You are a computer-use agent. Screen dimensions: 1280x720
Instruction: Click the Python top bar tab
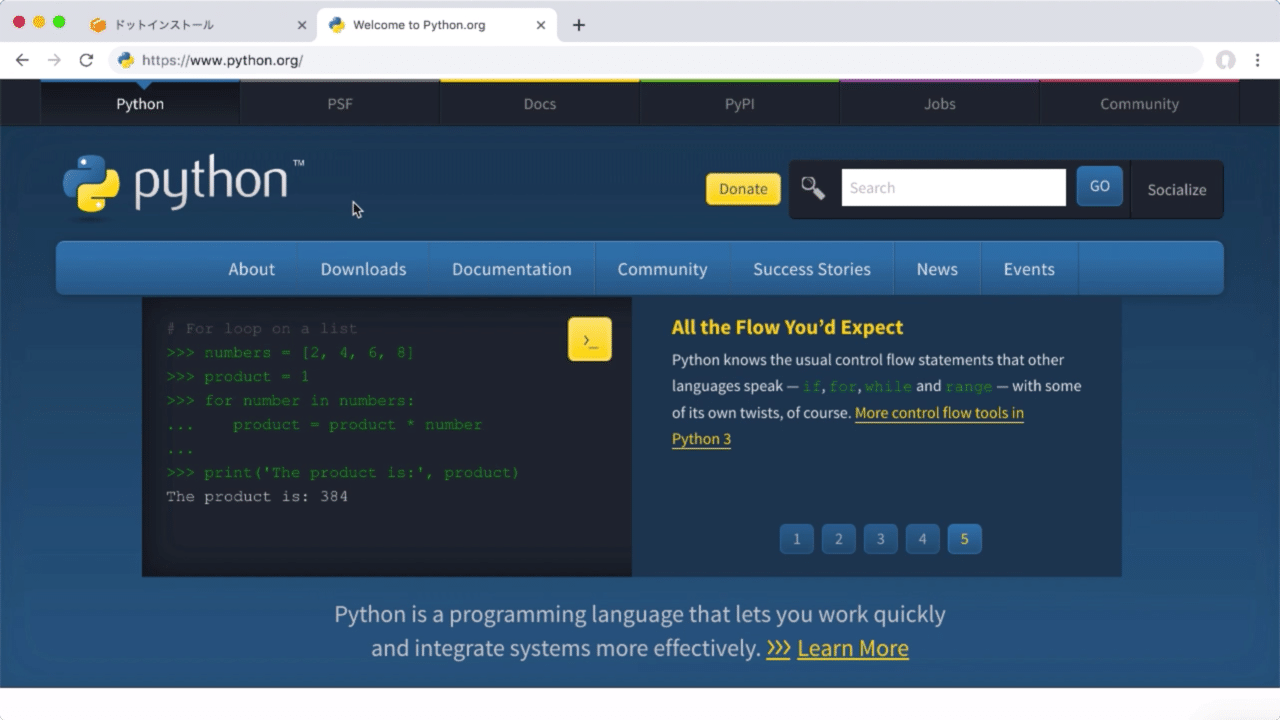pyautogui.click(x=140, y=104)
